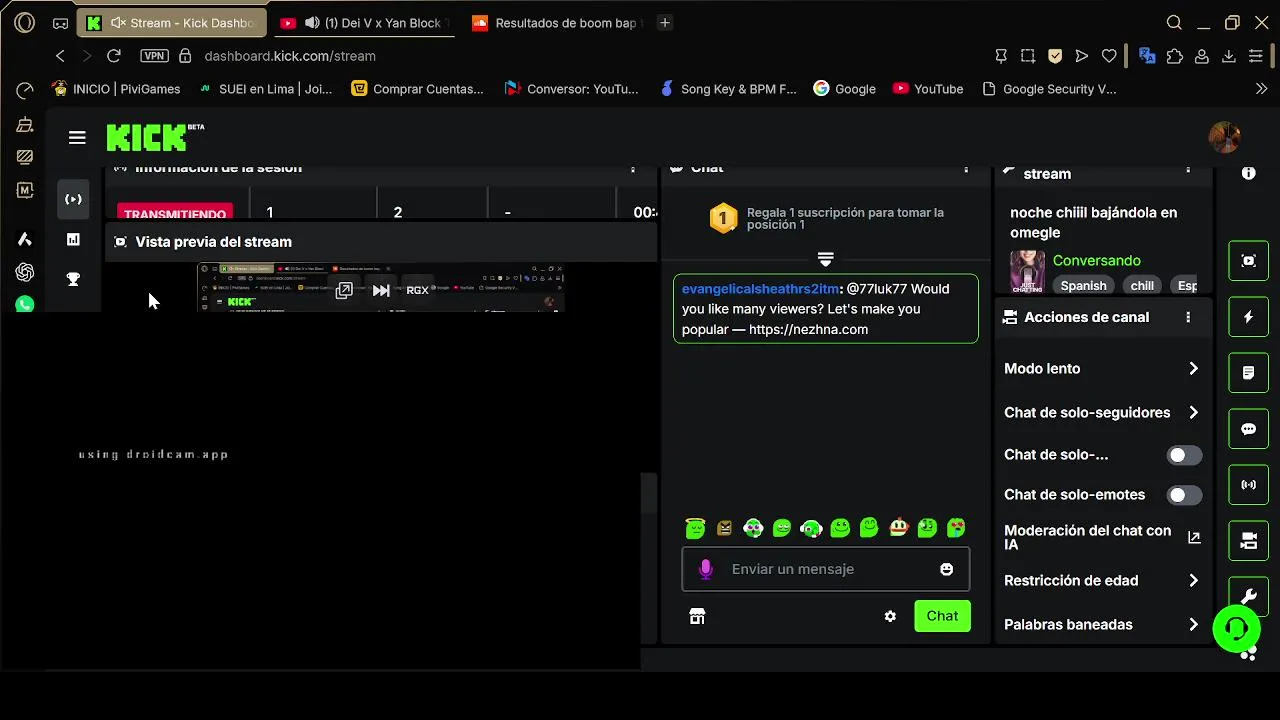
Task: Open a new browser tab
Action: [x=665, y=22]
